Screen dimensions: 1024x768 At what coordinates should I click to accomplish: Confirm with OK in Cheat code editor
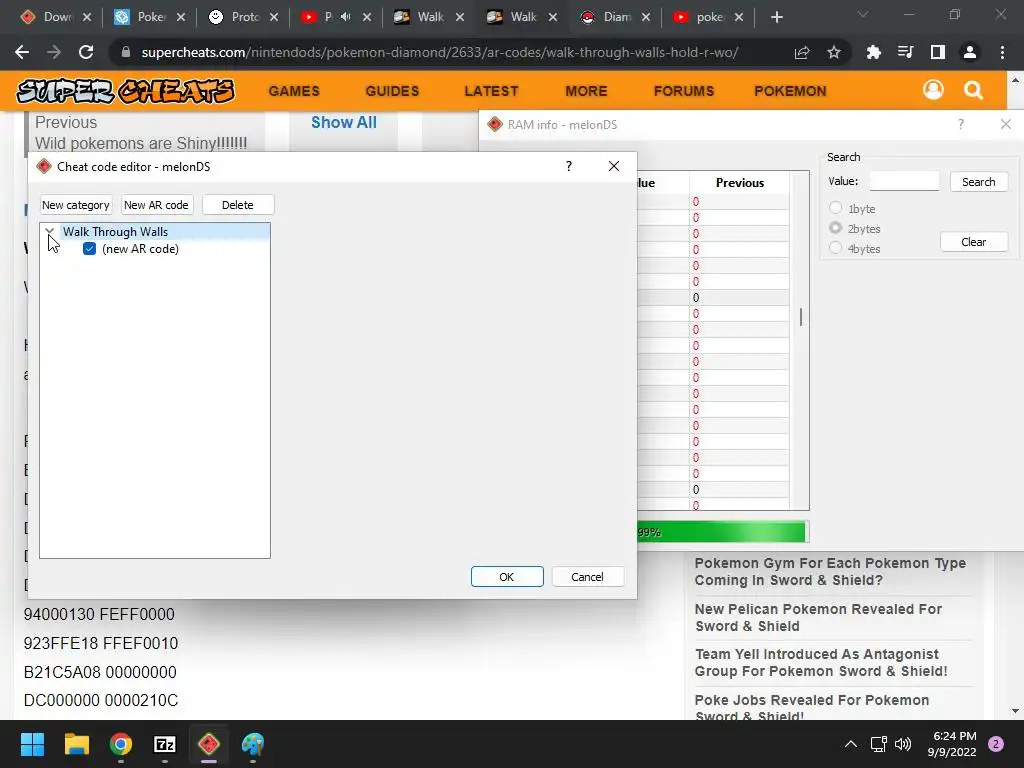pyautogui.click(x=507, y=577)
